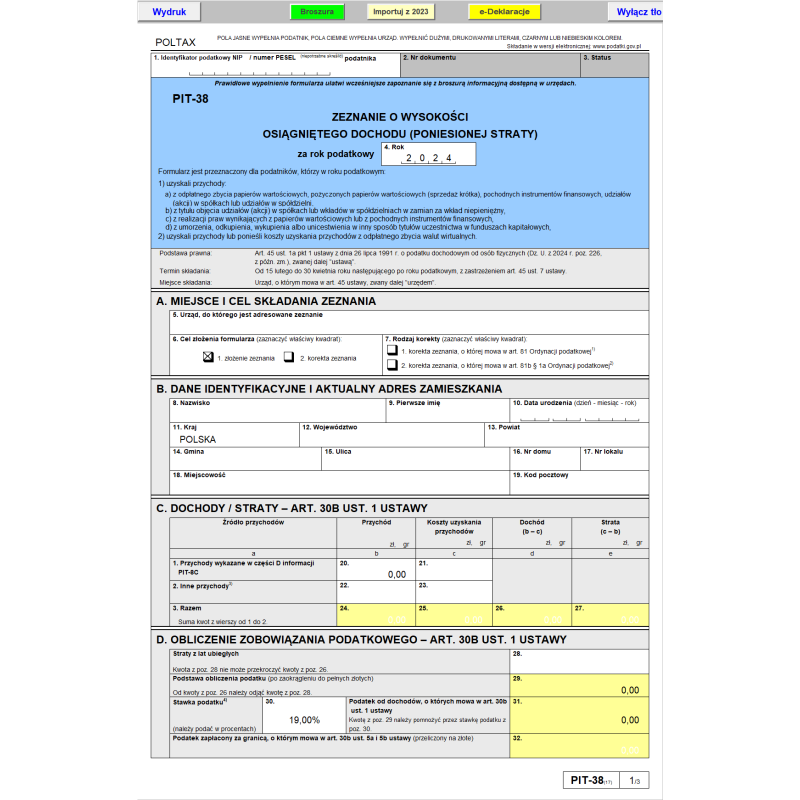The width and height of the screenshot is (800, 800).
Task: Click the Stawka podatku 19,00% field
Action: pos(304,719)
